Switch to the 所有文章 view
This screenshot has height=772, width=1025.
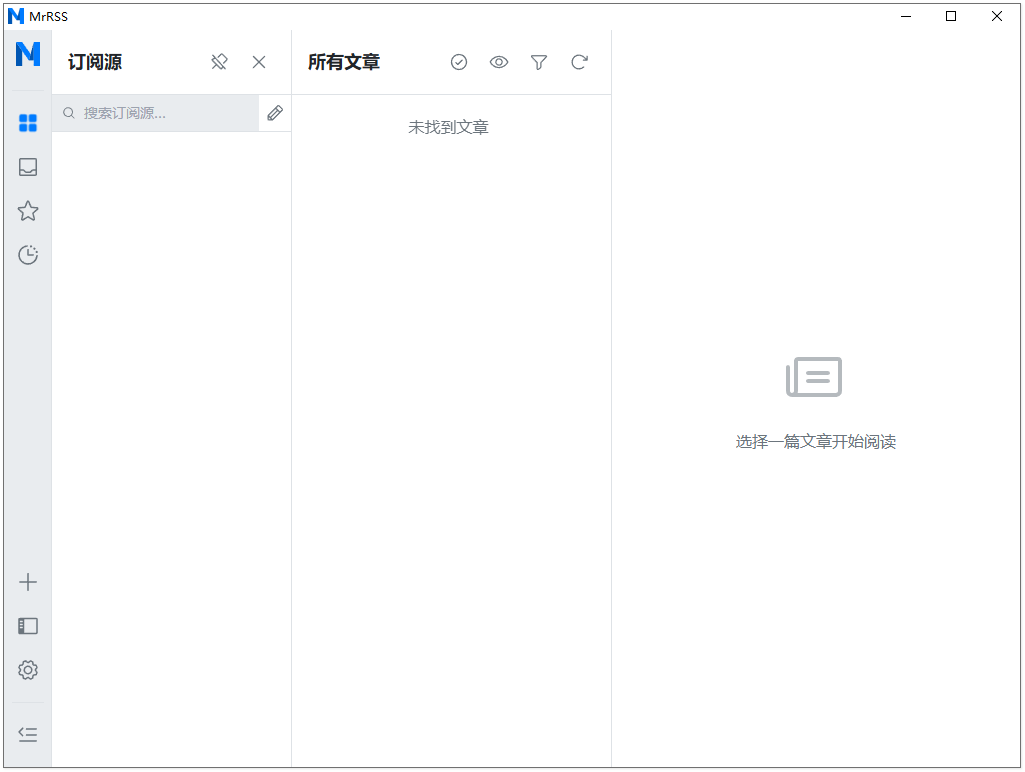click(343, 61)
